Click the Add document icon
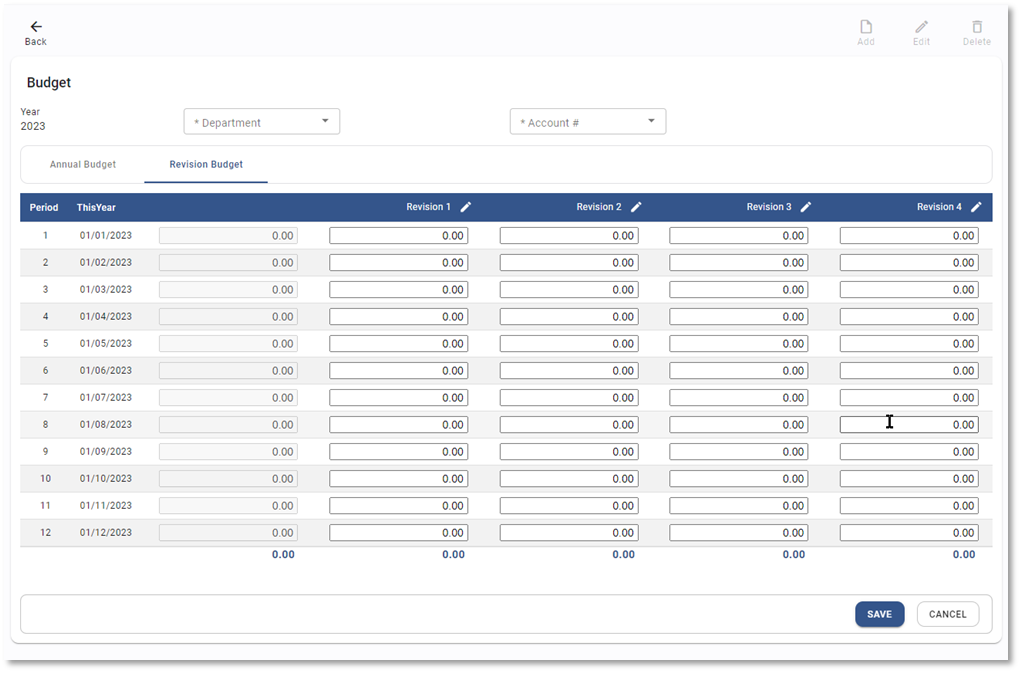This screenshot has width=1021, height=673. click(x=866, y=27)
